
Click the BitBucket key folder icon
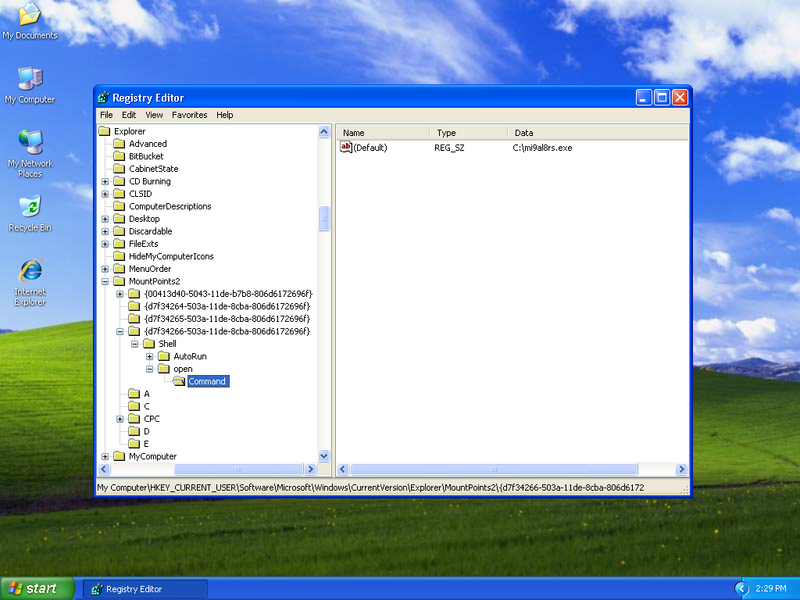coord(119,156)
